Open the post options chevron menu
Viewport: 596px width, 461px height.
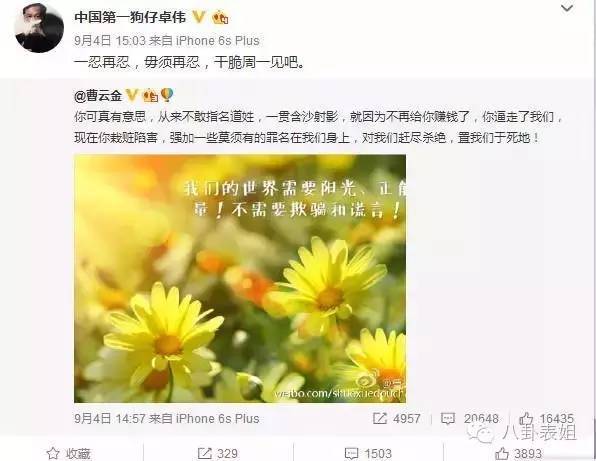[567, 8]
